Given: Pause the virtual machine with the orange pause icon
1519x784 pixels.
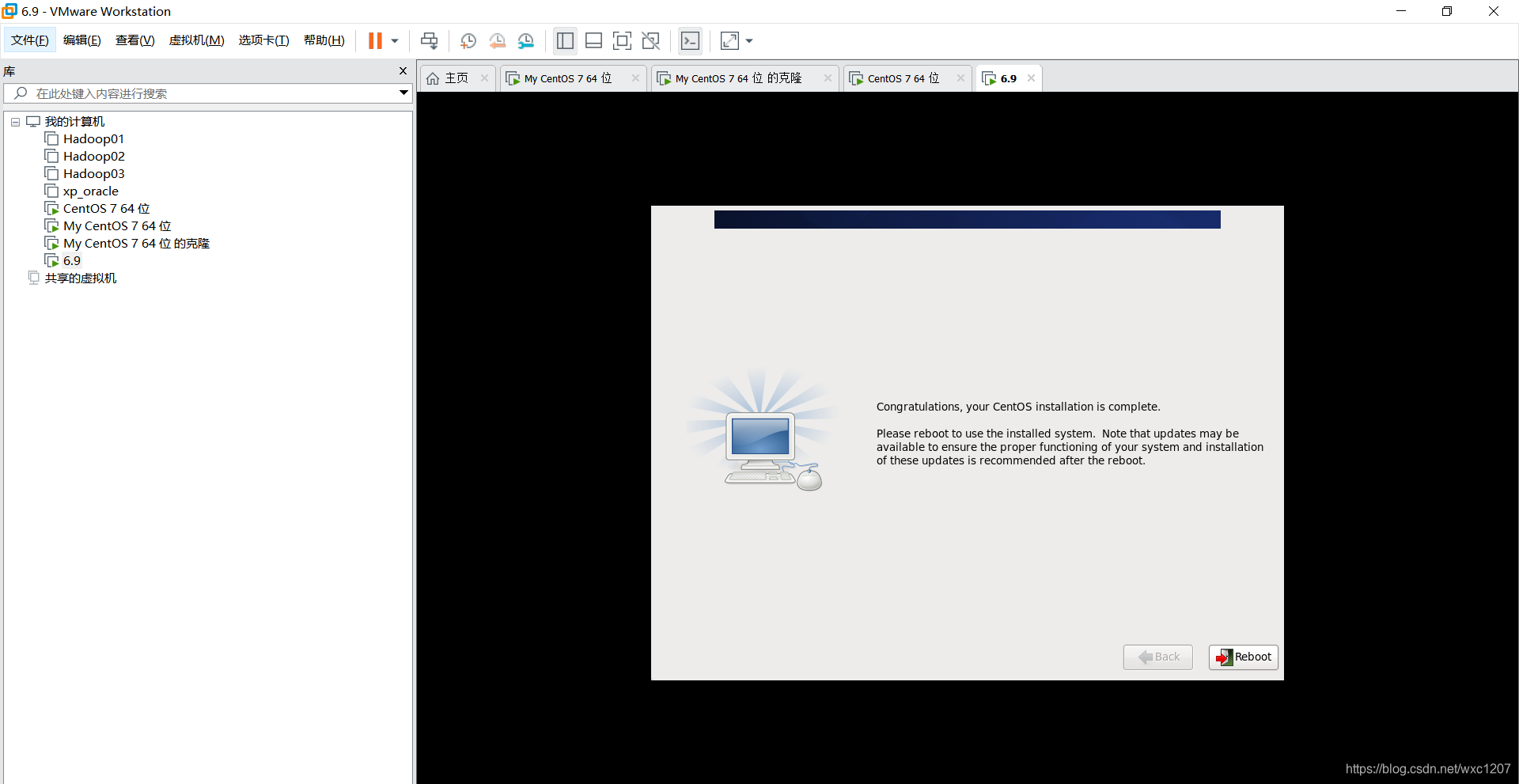Looking at the screenshot, I should [x=375, y=40].
